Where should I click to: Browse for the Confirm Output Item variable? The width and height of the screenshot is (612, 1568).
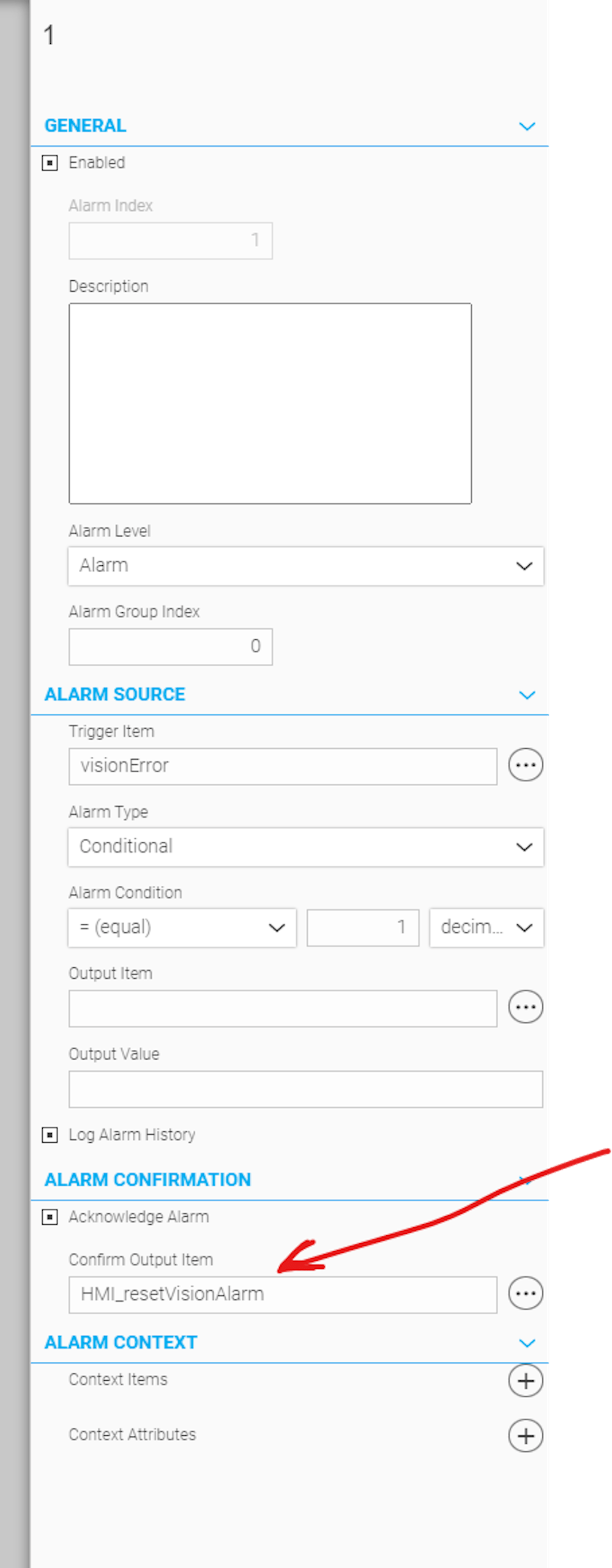525,1293
